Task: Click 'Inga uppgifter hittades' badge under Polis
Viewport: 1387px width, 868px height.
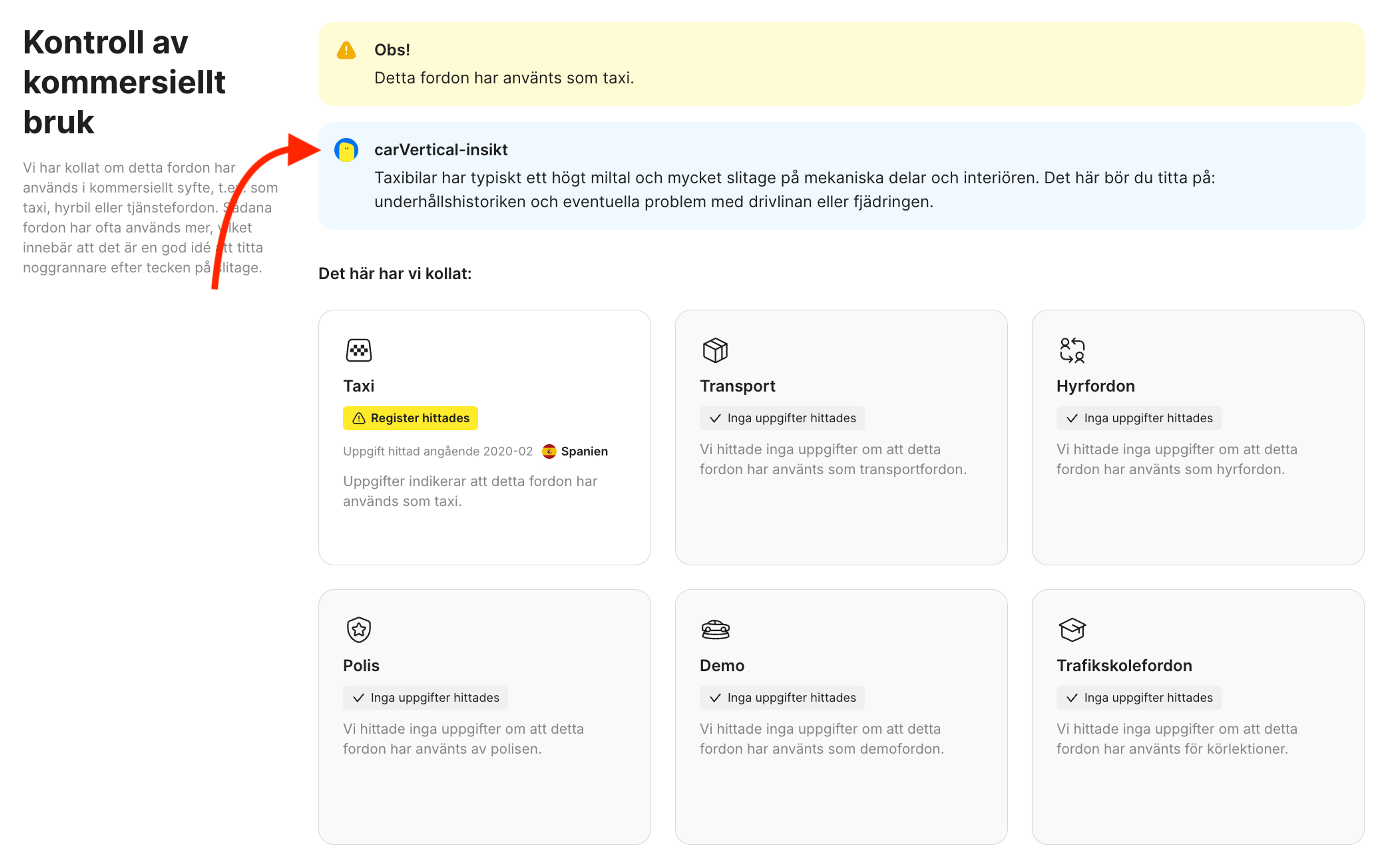Action: [x=425, y=698]
